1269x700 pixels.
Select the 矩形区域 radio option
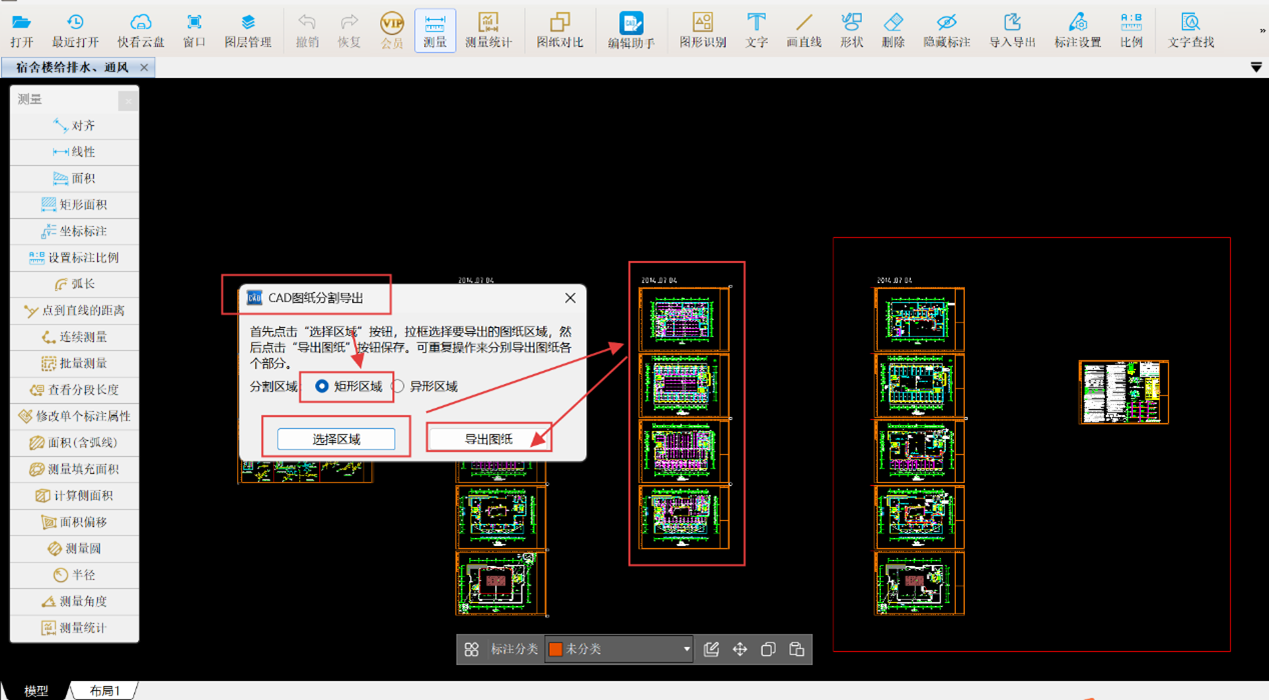[x=322, y=386]
